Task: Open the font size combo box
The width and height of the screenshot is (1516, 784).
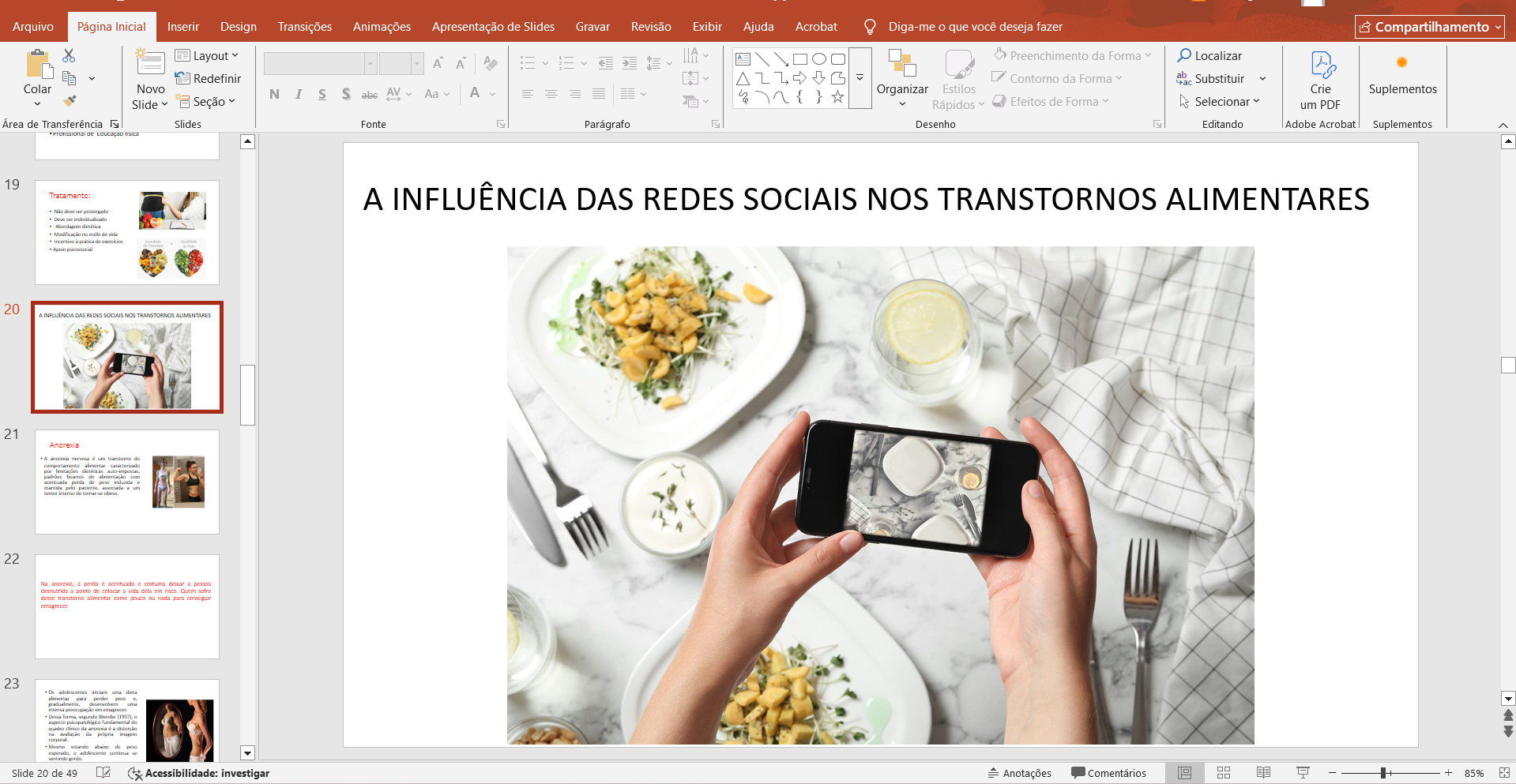Action: coord(401,63)
